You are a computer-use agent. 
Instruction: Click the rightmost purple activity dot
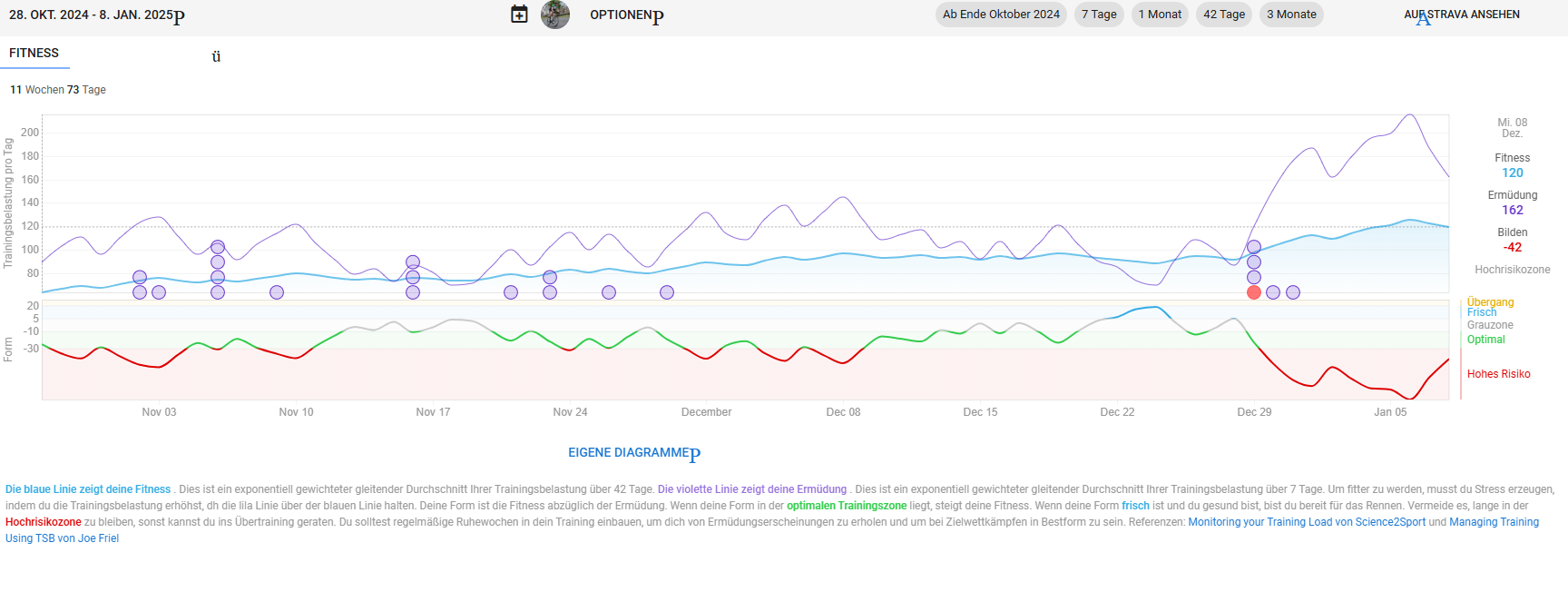click(x=1293, y=292)
